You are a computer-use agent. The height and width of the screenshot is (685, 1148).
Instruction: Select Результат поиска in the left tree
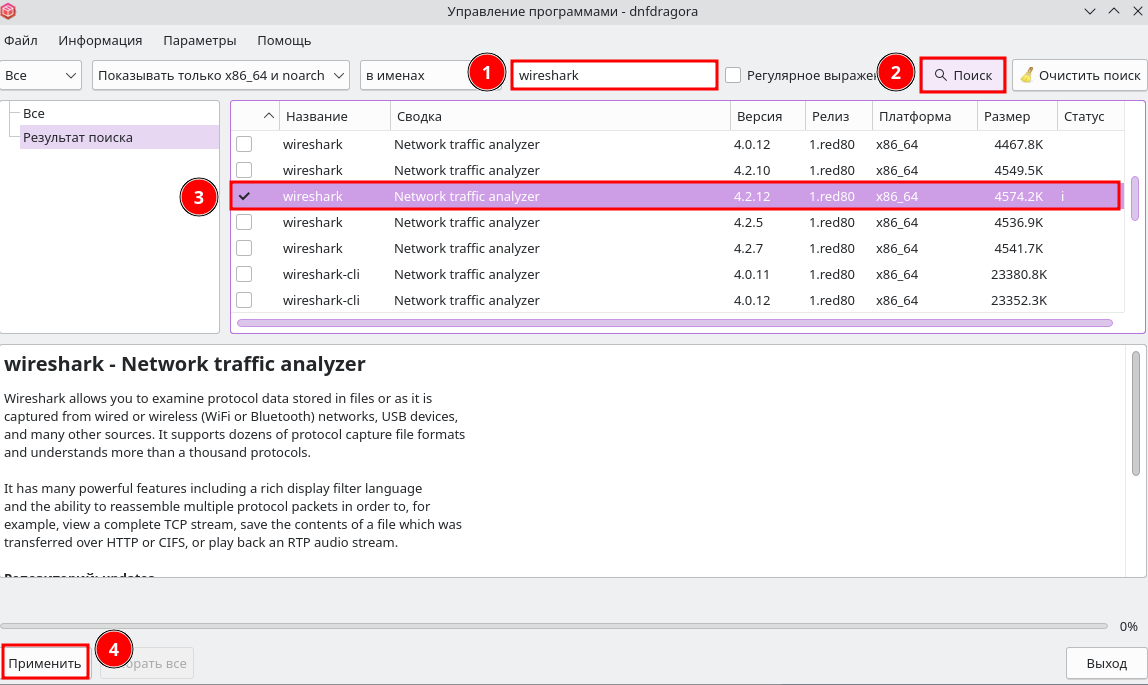coord(78,138)
